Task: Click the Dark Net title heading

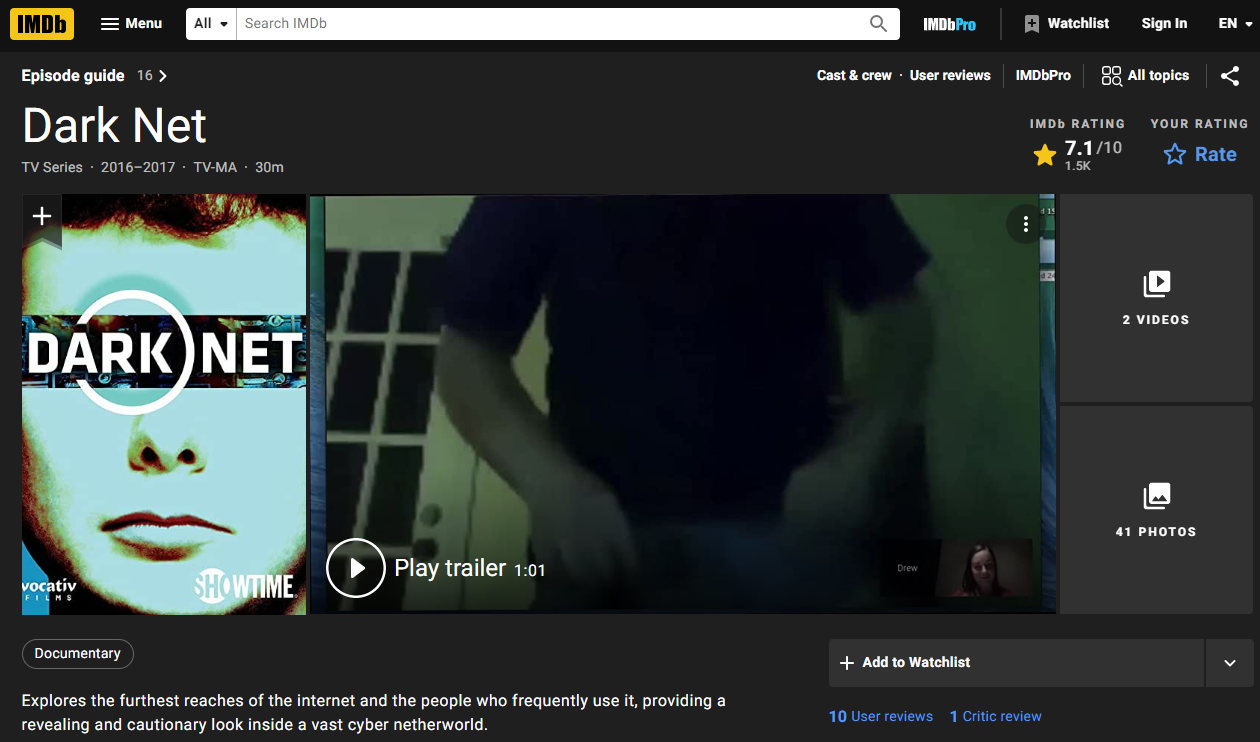Action: coord(115,126)
